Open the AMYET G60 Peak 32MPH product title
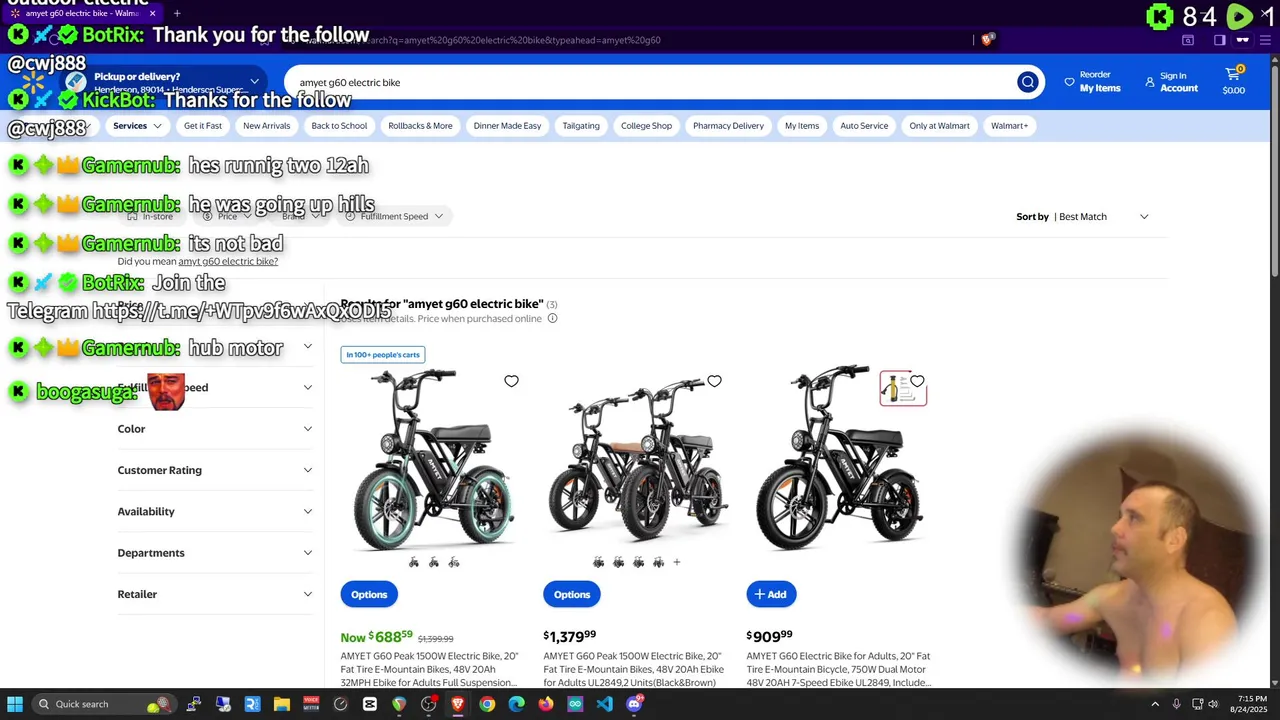 point(430,669)
